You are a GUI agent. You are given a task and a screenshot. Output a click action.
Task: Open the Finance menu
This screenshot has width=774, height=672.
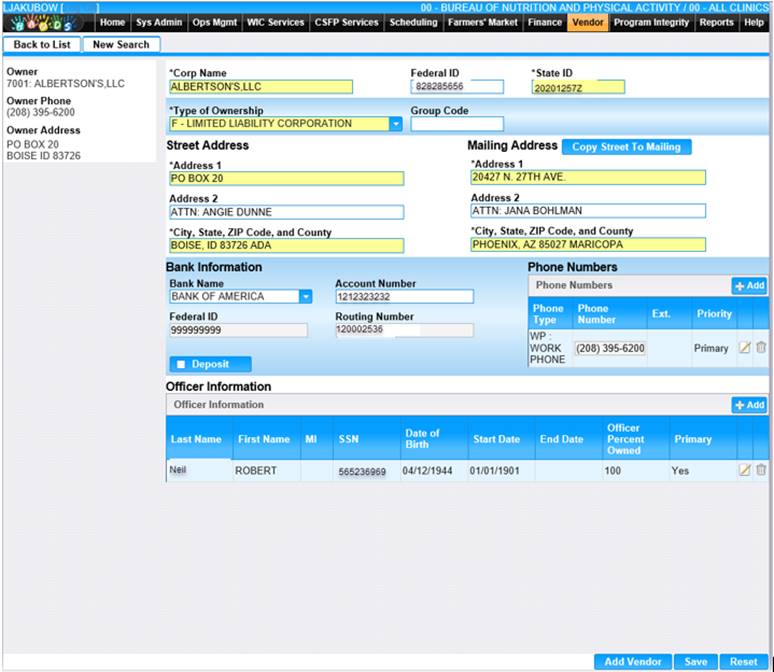click(x=545, y=23)
